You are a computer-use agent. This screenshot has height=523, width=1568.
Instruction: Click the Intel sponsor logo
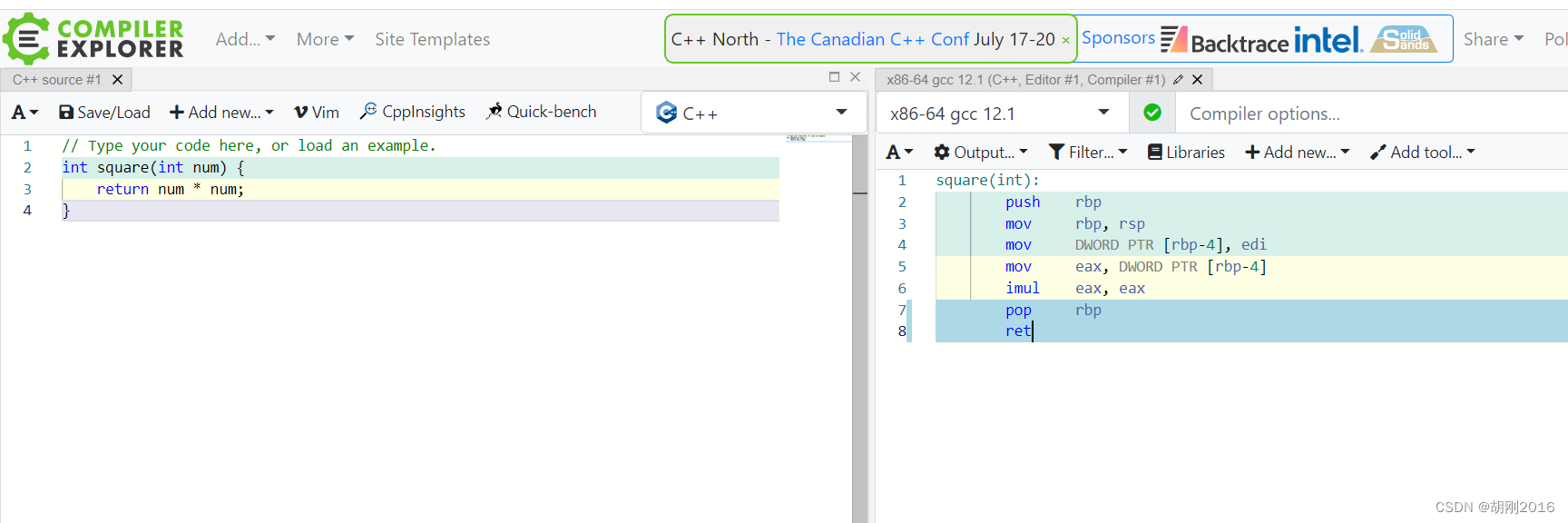pyautogui.click(x=1328, y=39)
